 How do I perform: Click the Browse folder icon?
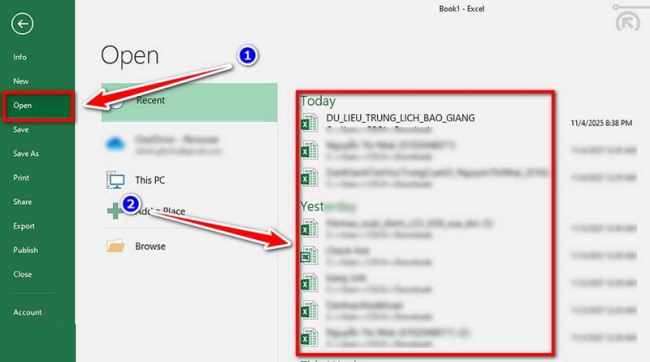pos(116,246)
